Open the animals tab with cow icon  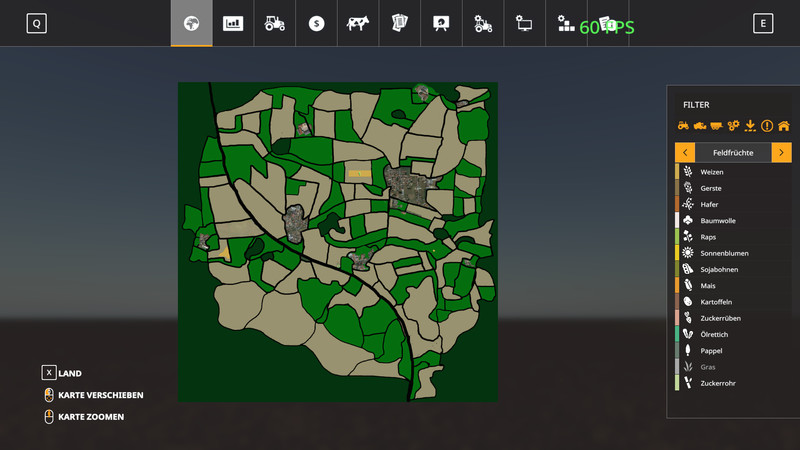coord(358,23)
